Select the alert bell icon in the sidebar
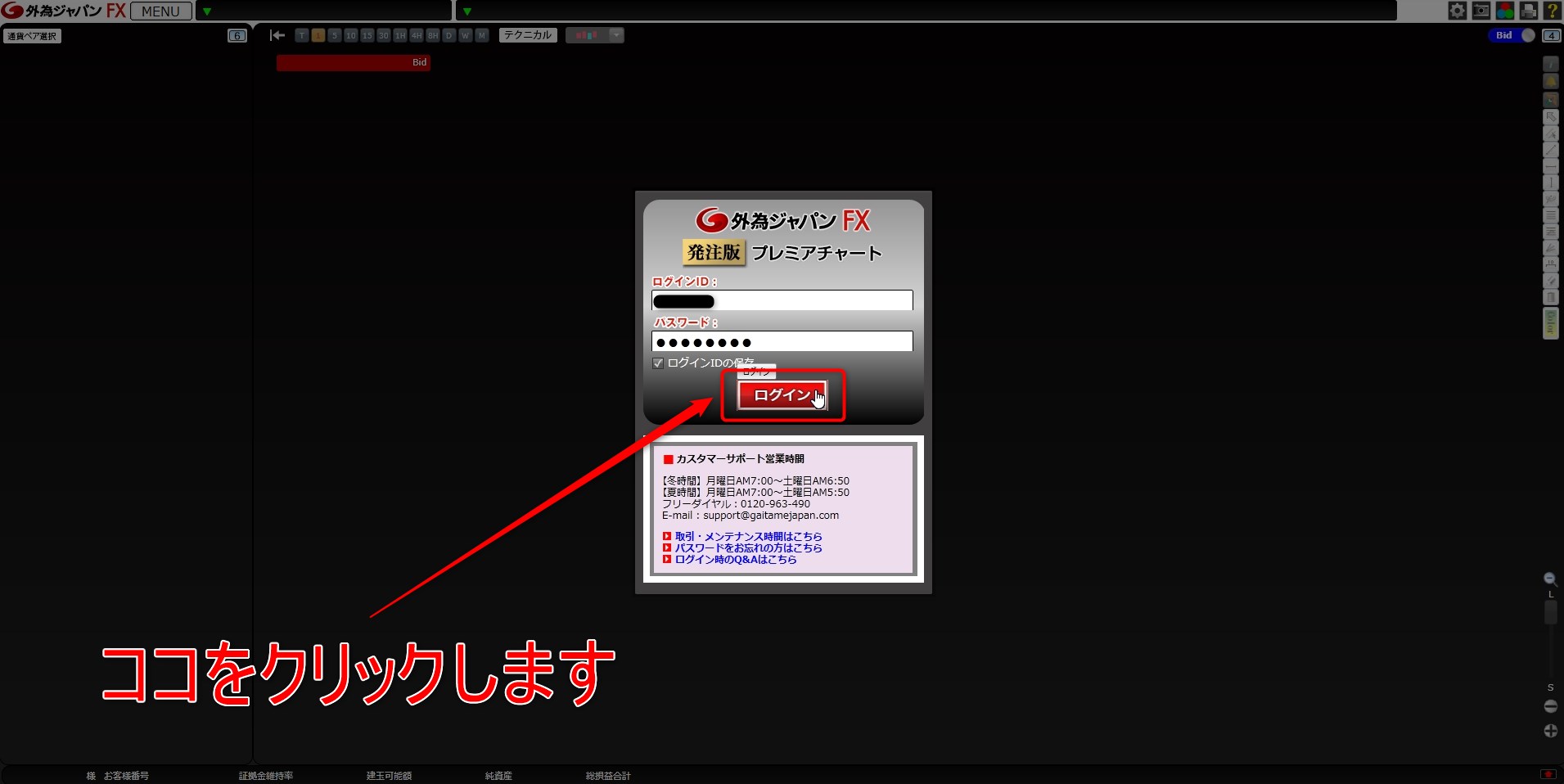This screenshot has width=1564, height=784. (x=1550, y=81)
